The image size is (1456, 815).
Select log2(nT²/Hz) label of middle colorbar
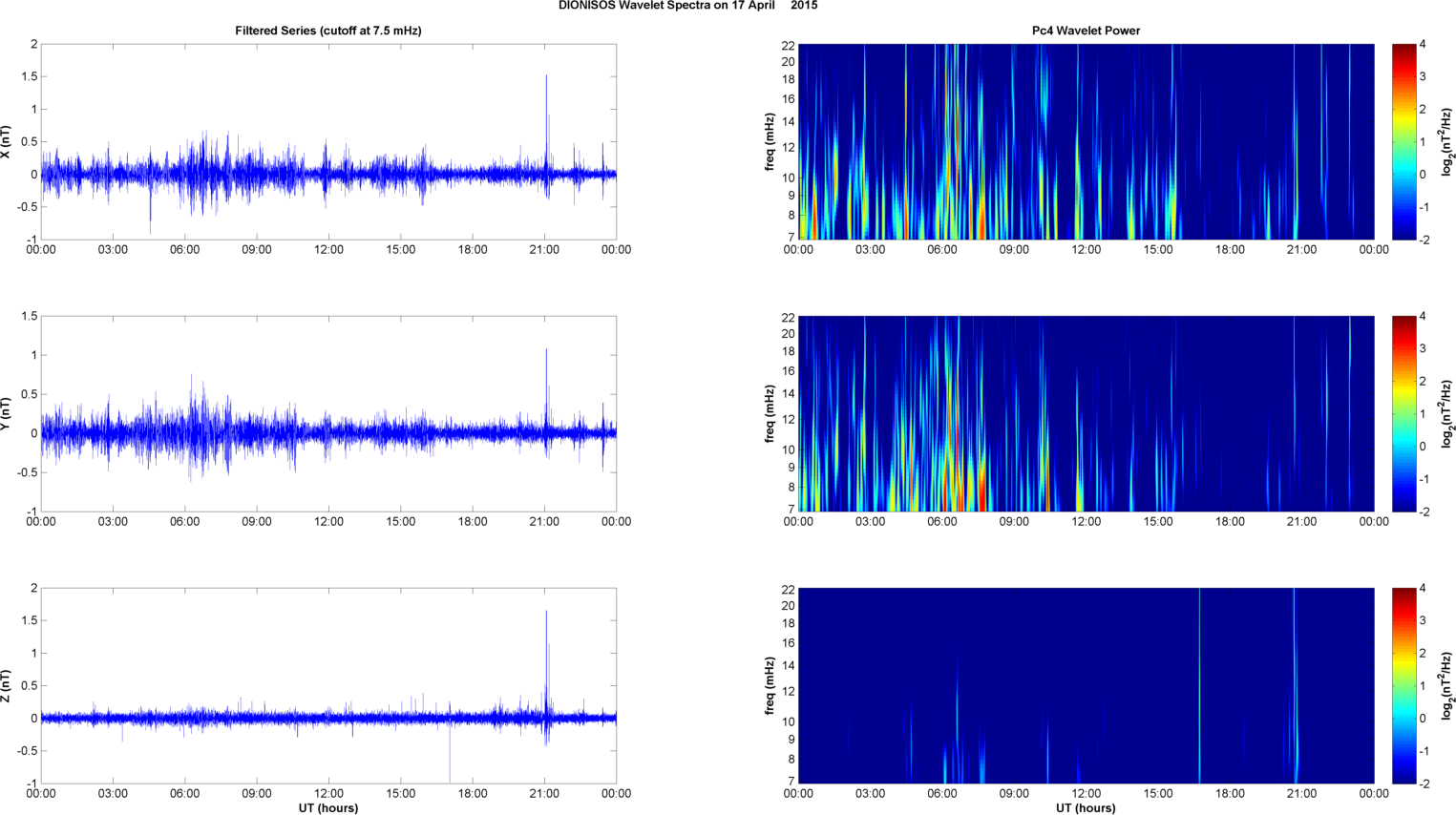(1447, 413)
